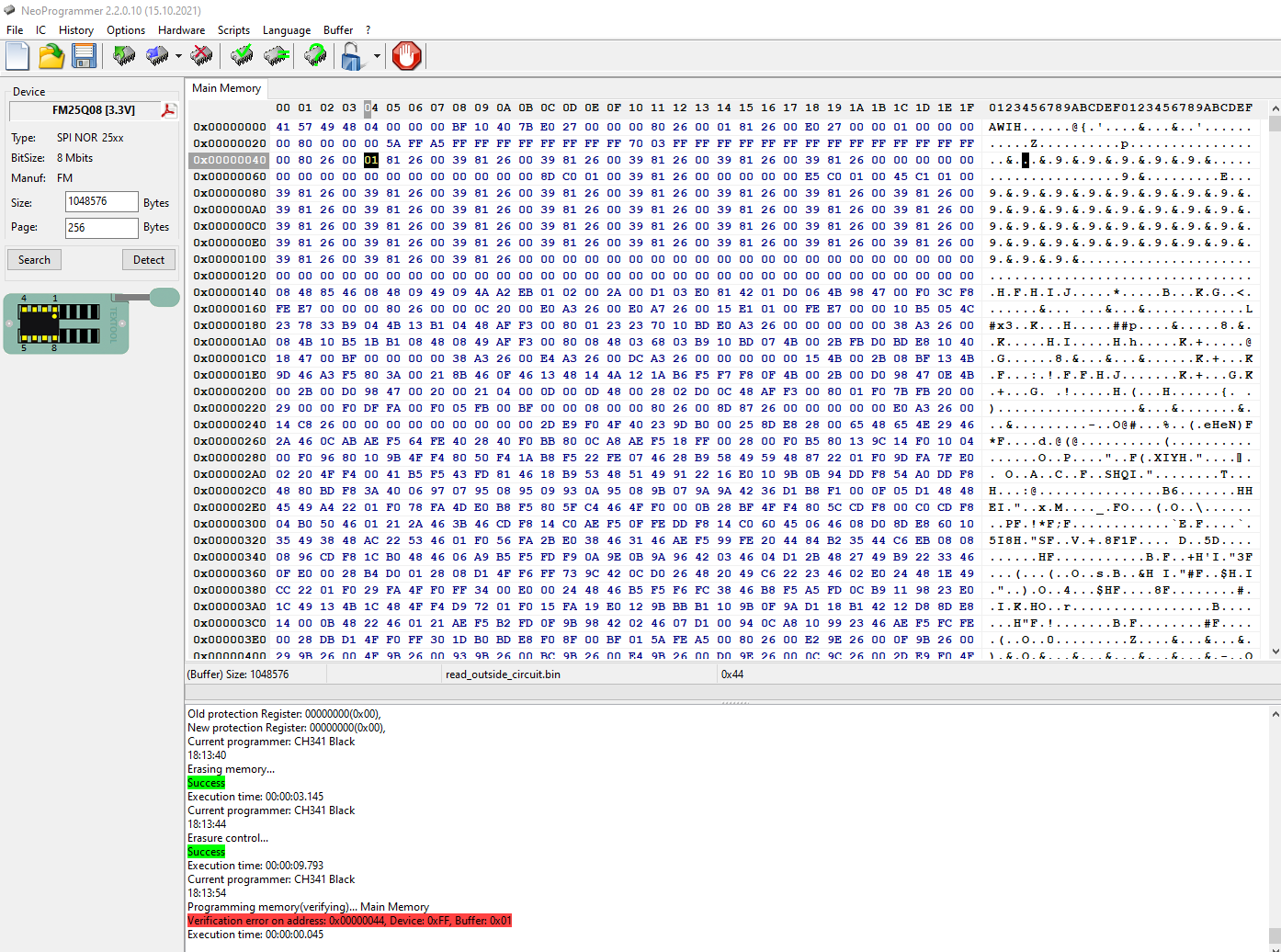Click the Size input field
The image size is (1281, 952).
point(101,202)
